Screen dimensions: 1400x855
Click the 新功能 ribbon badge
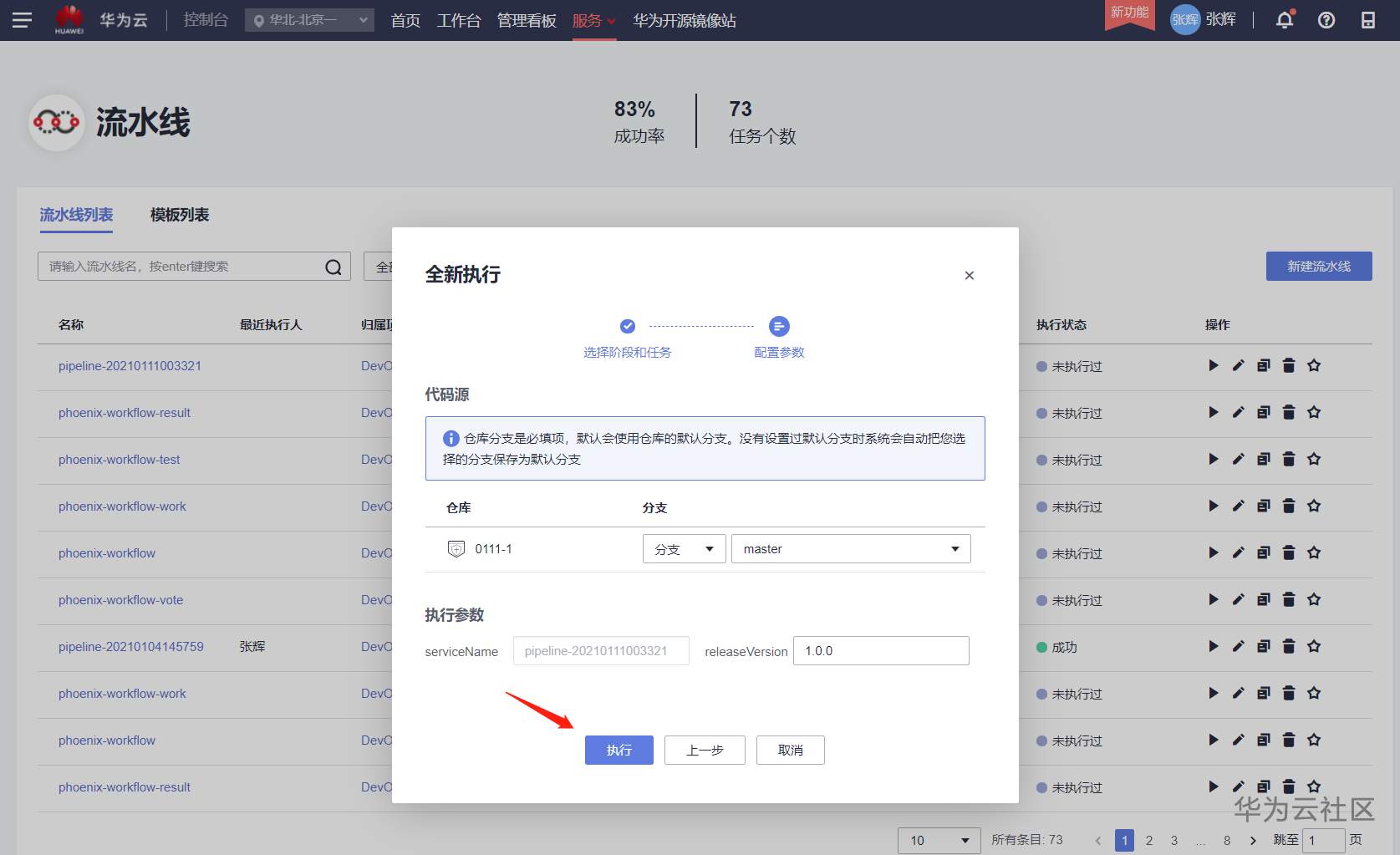[1129, 13]
